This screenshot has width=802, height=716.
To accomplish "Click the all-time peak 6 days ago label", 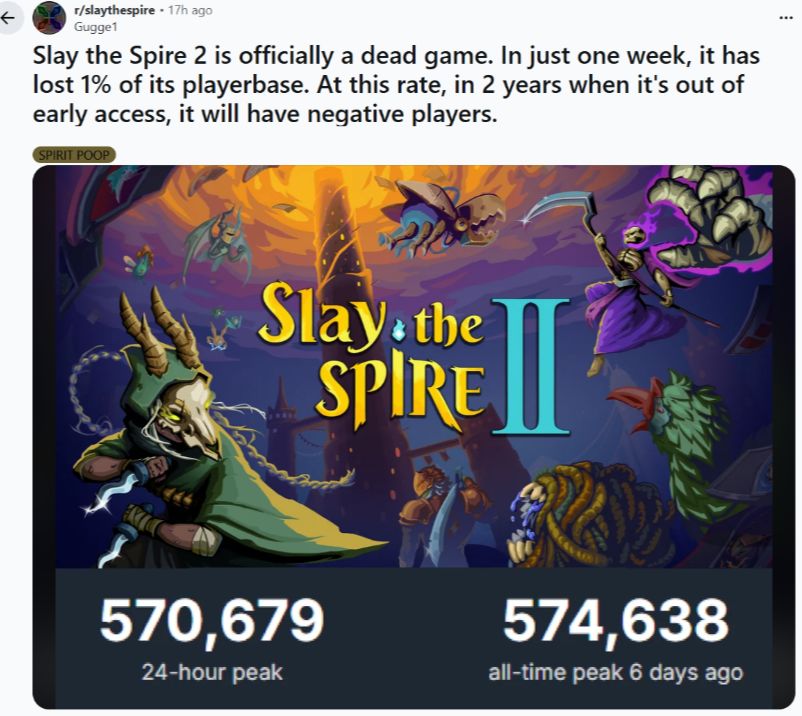I will pos(615,672).
